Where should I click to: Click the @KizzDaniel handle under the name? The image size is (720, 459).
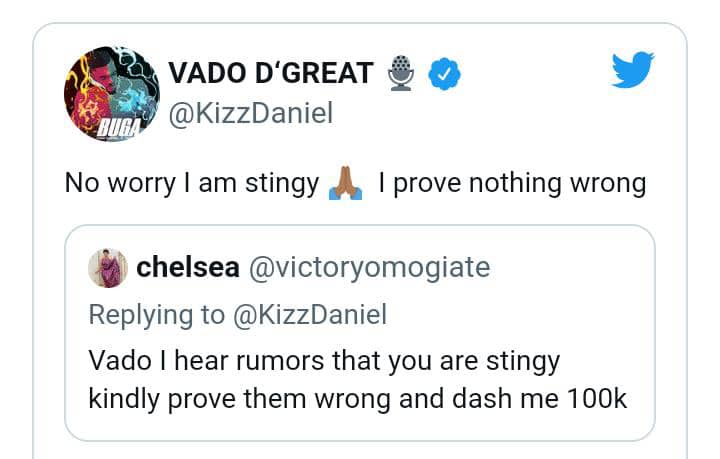point(250,114)
